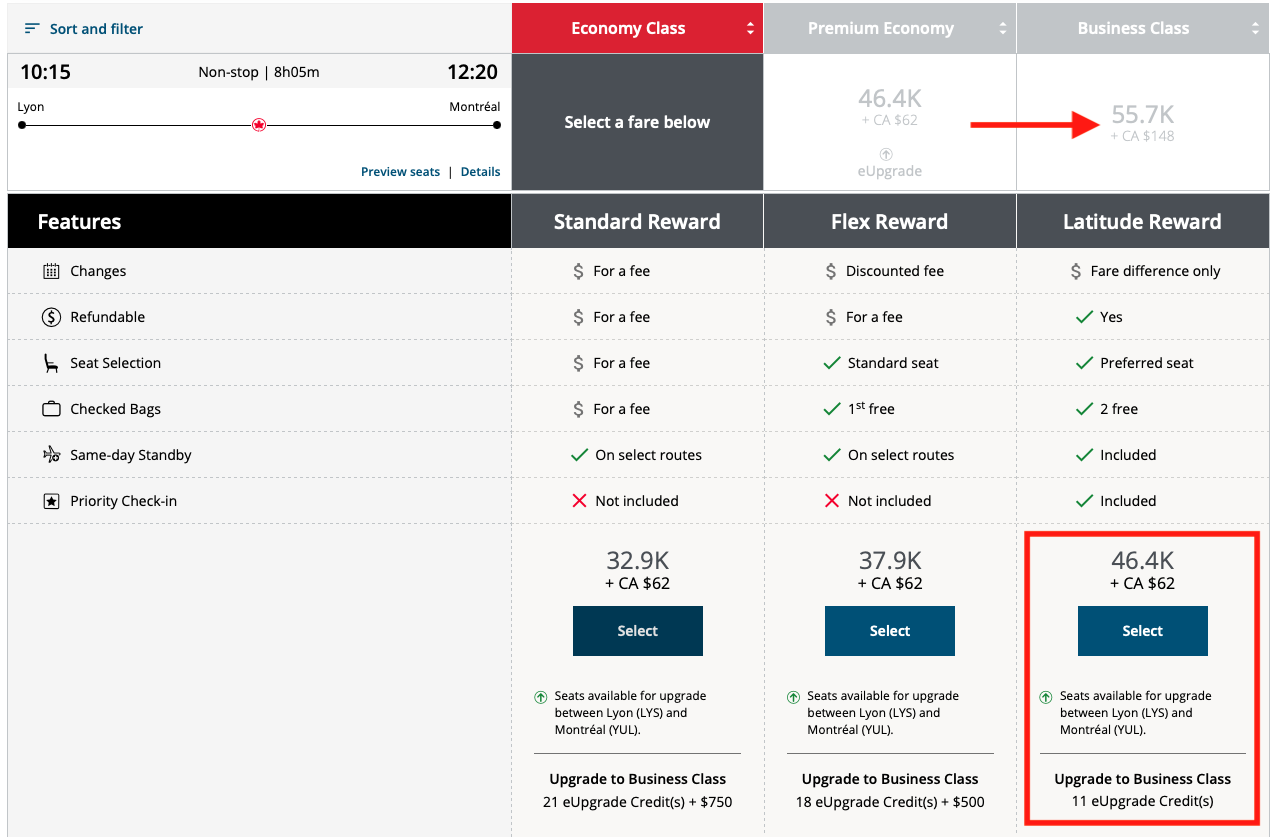Expand the Economy Class fare dropdown
Viewport: 1274px width, 837px height.
tap(749, 28)
